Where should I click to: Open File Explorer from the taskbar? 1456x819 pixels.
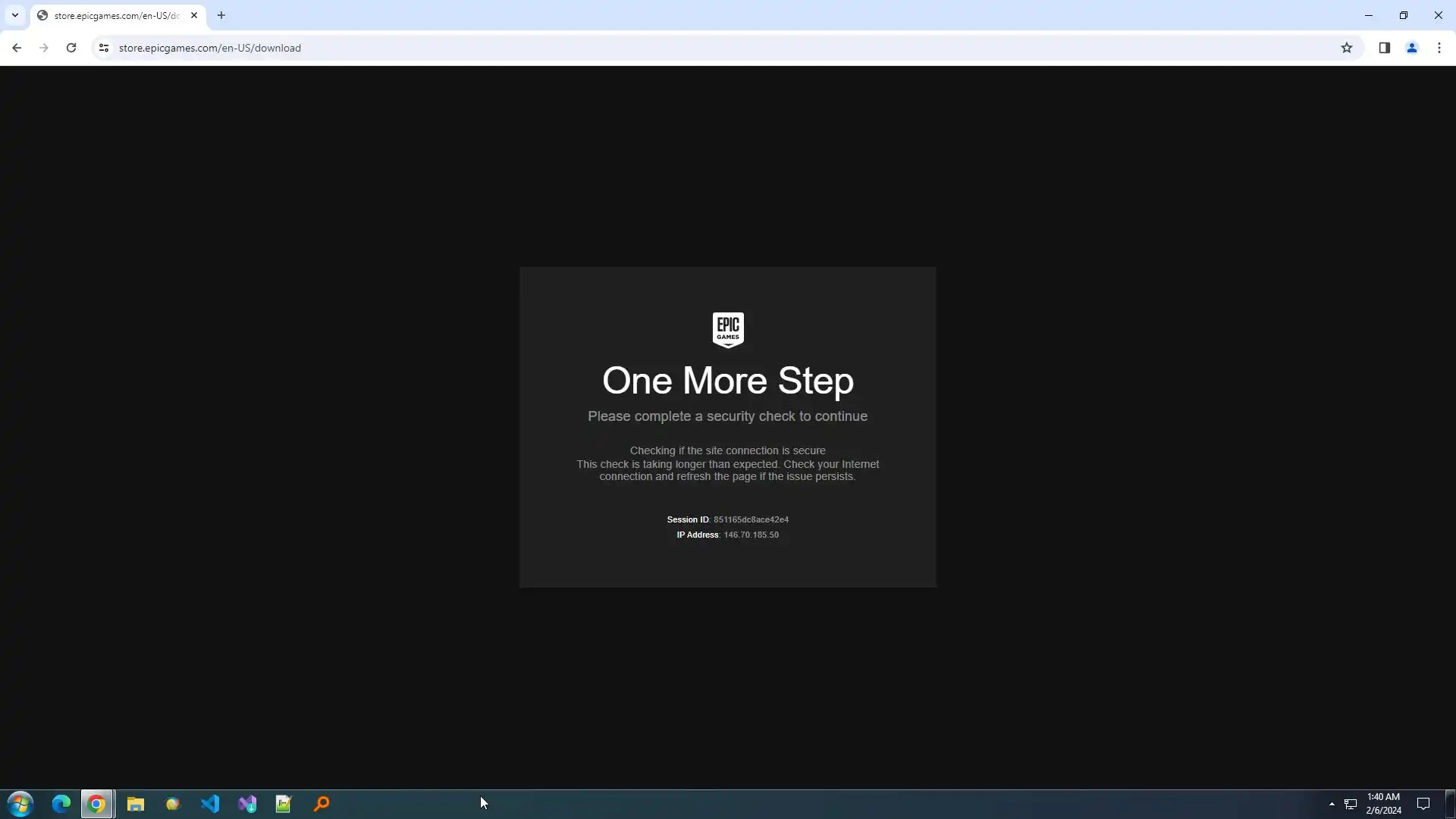136,804
